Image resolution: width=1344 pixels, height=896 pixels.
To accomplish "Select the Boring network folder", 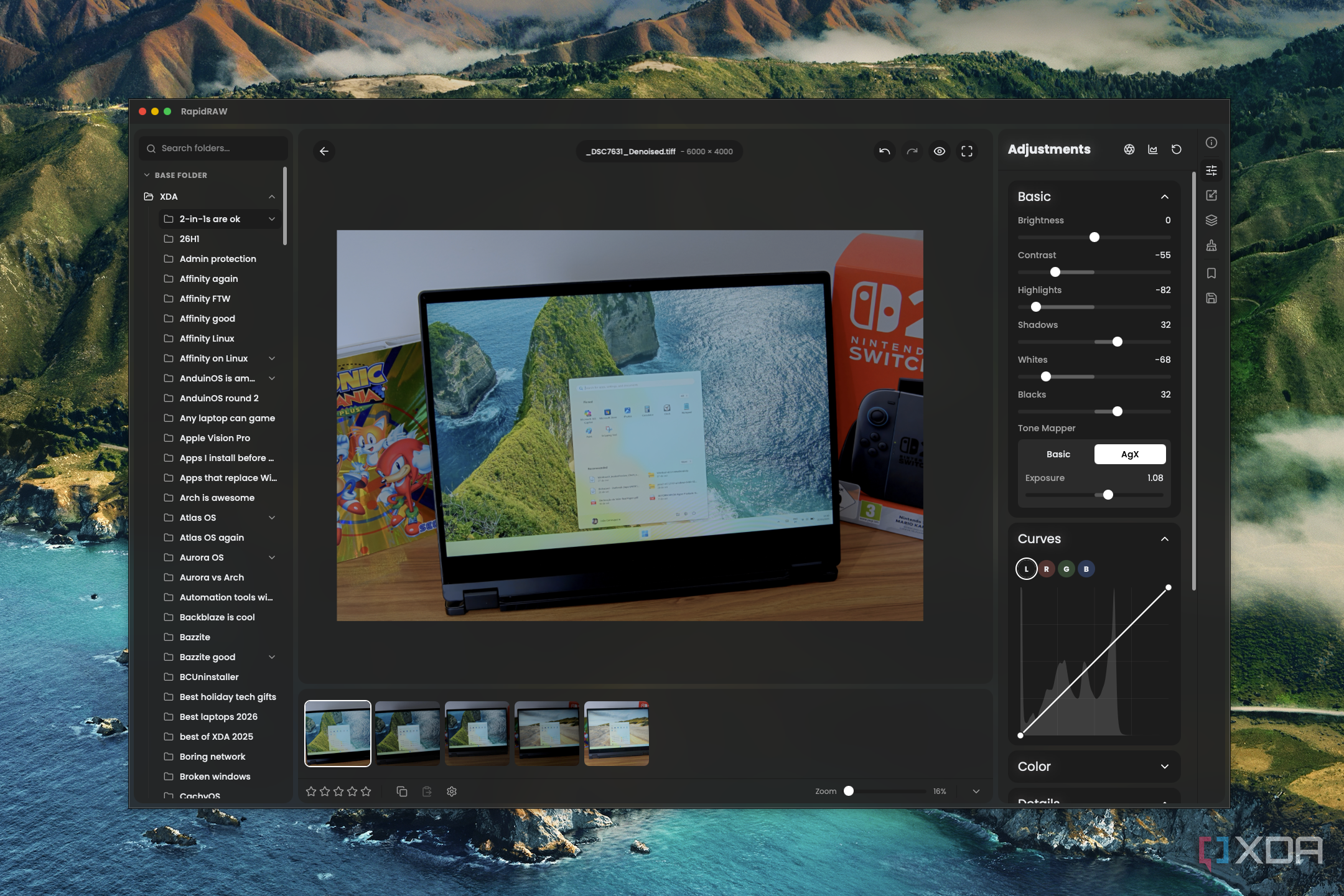I will (219, 757).
